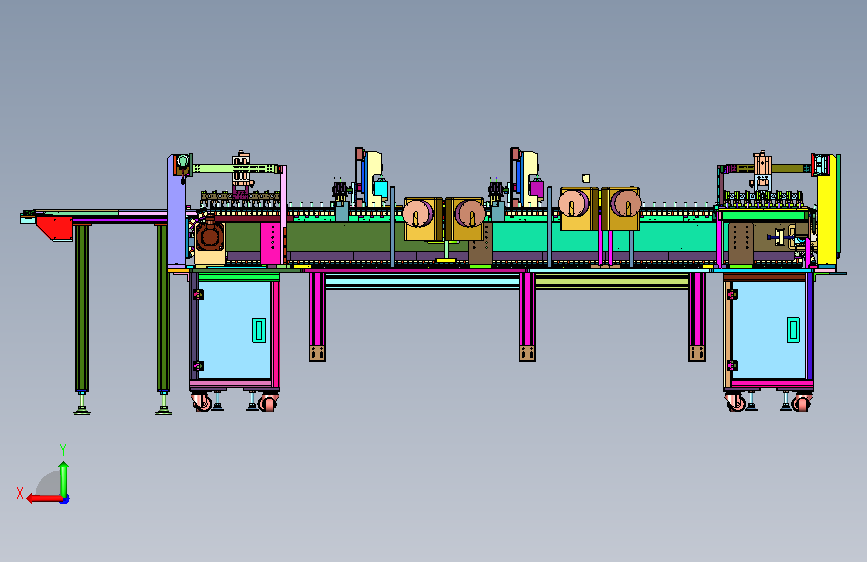Click the green Y-axis arrow of the triad
867x562 pixels.
(x=64, y=479)
